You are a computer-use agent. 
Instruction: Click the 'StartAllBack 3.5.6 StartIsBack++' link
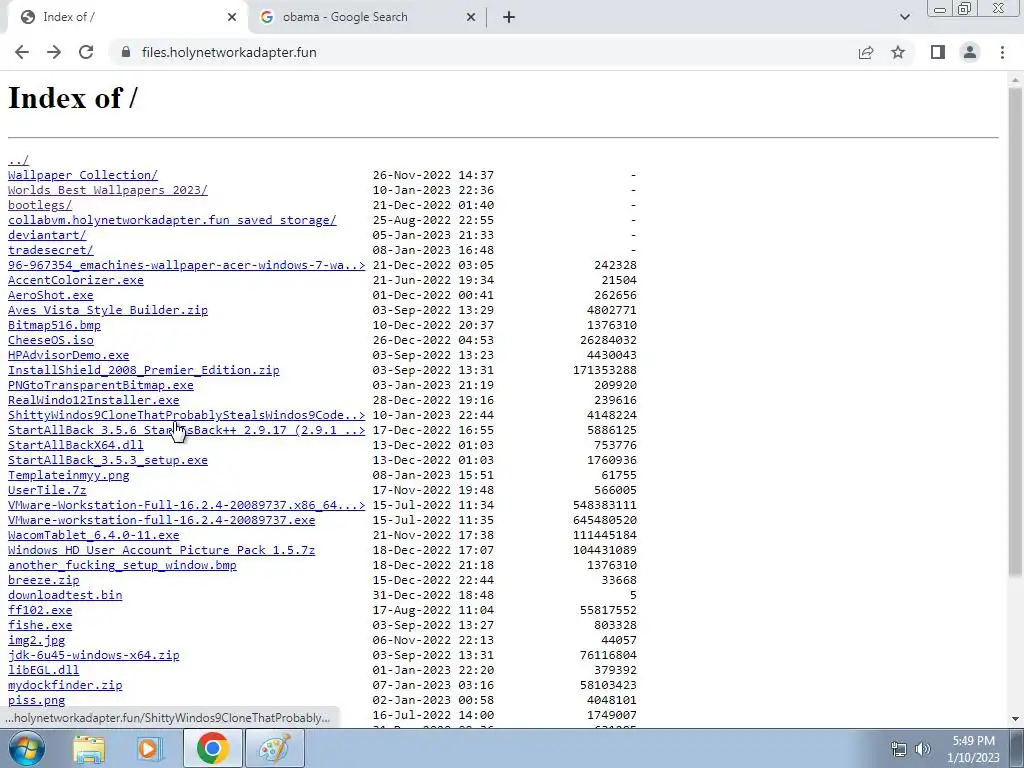(x=186, y=430)
